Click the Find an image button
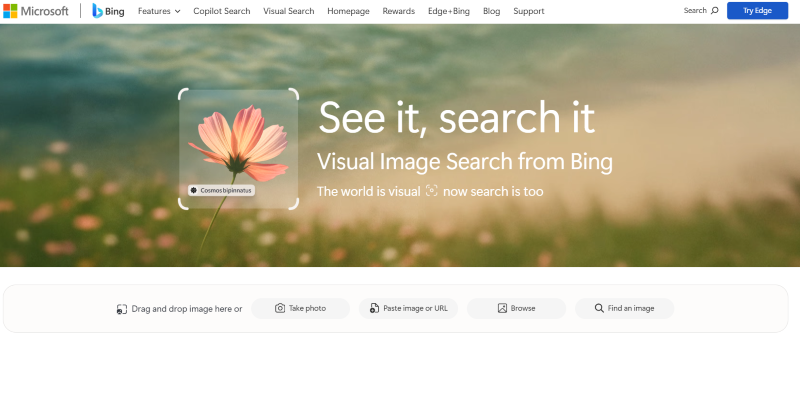Image resolution: width=800 pixels, height=401 pixels. (624, 308)
